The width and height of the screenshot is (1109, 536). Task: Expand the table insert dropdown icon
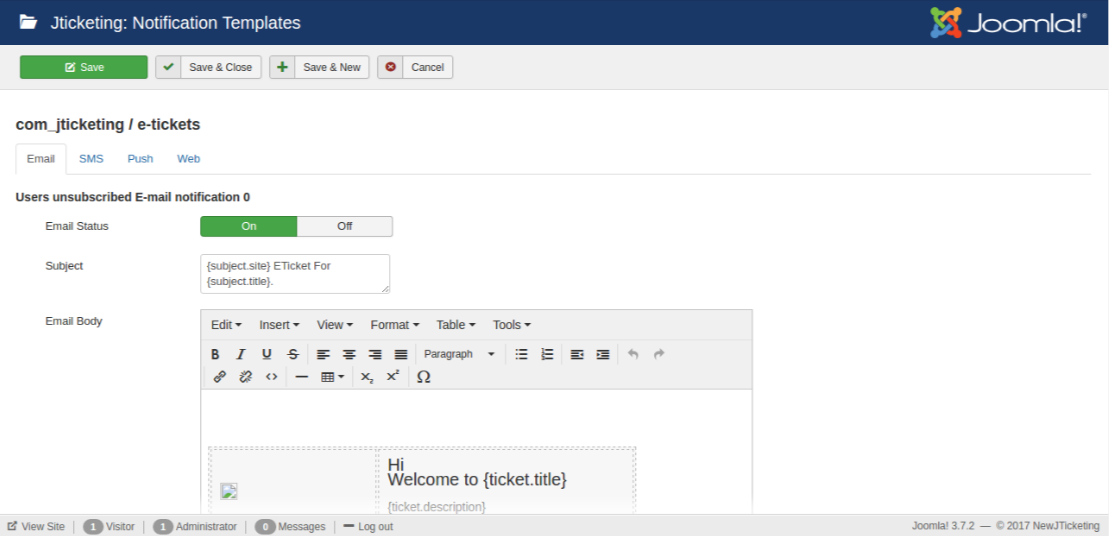(332, 377)
